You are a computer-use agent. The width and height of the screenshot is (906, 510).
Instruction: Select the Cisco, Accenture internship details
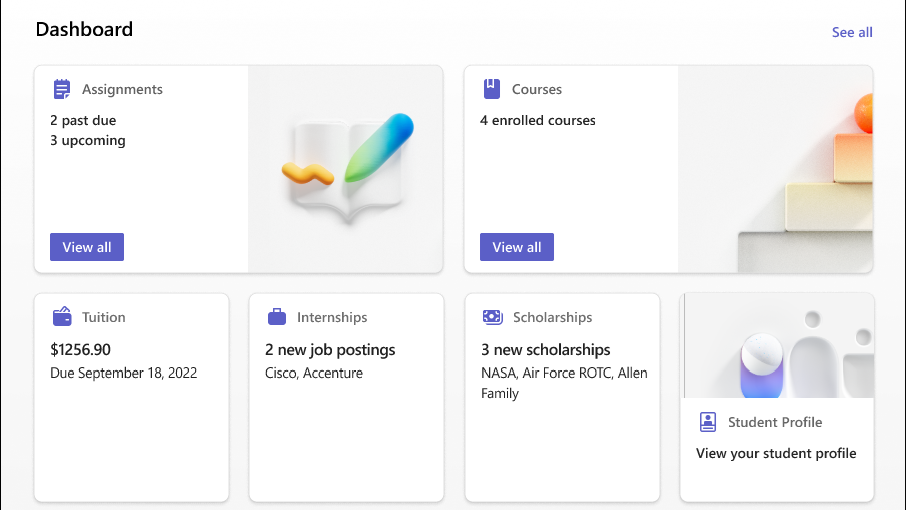pos(314,373)
